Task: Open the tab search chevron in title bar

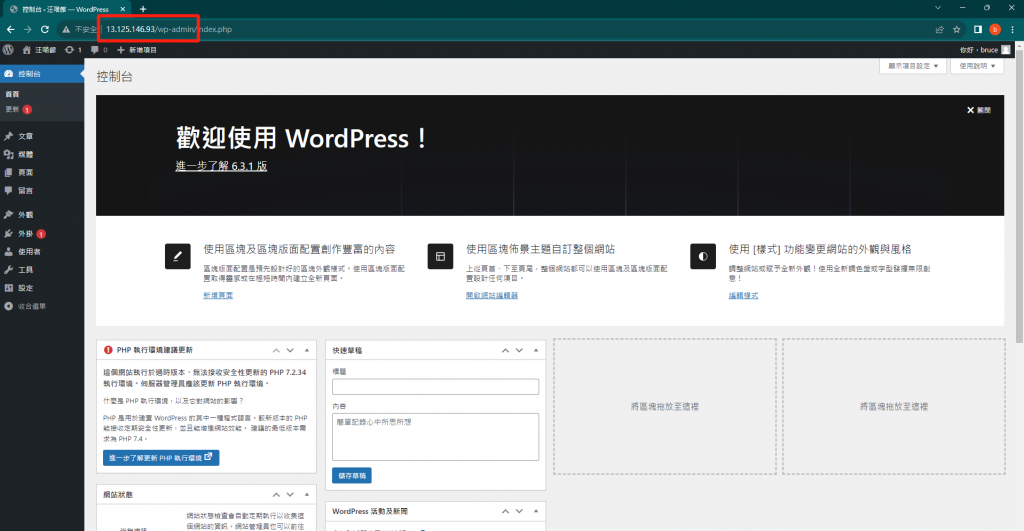Action: pyautogui.click(x=938, y=8)
